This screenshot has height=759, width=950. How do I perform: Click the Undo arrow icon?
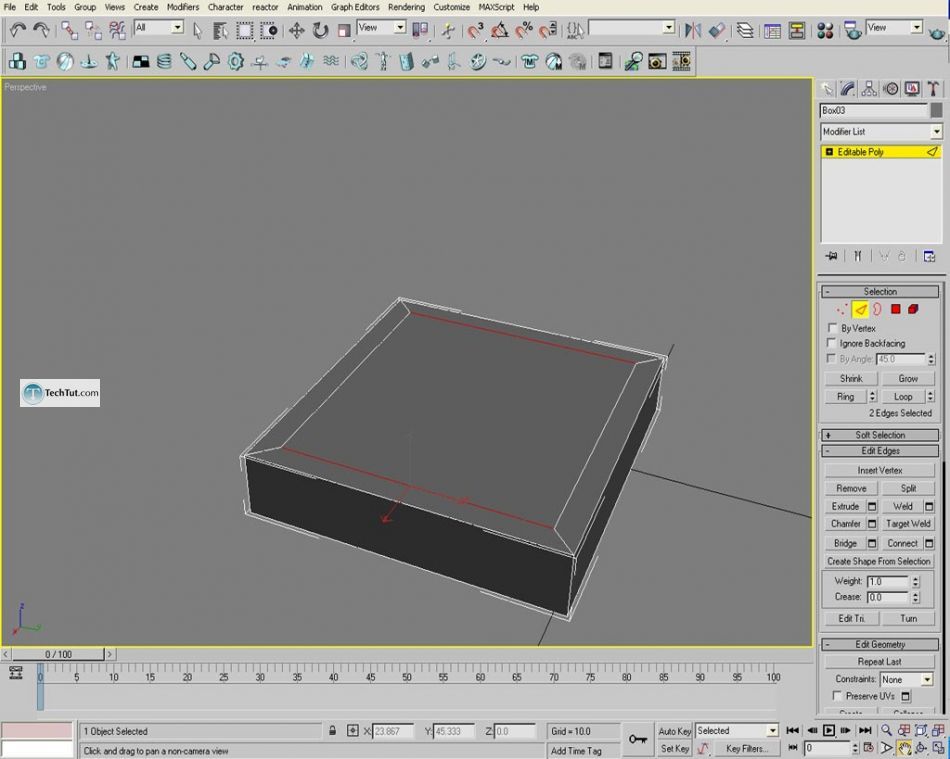click(x=18, y=30)
